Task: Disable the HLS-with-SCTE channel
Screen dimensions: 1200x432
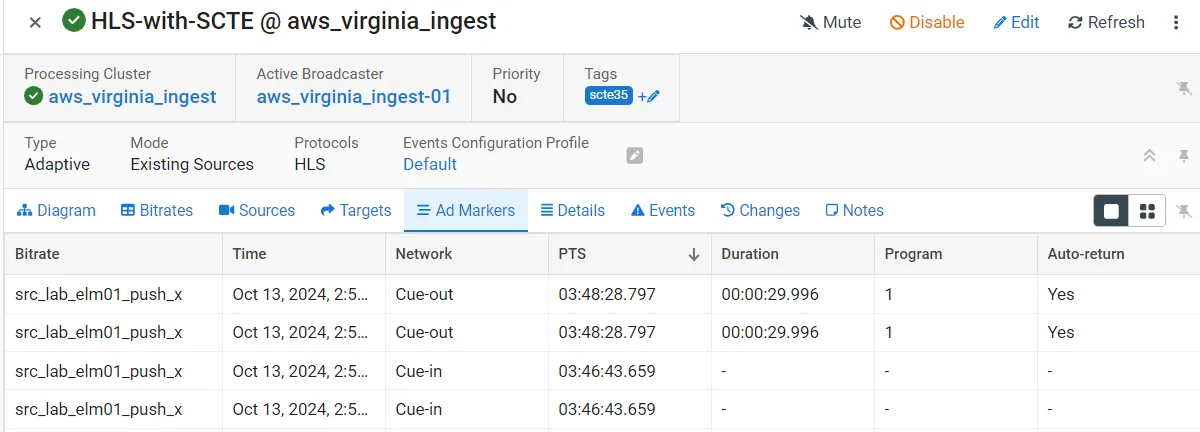Action: coord(927,22)
